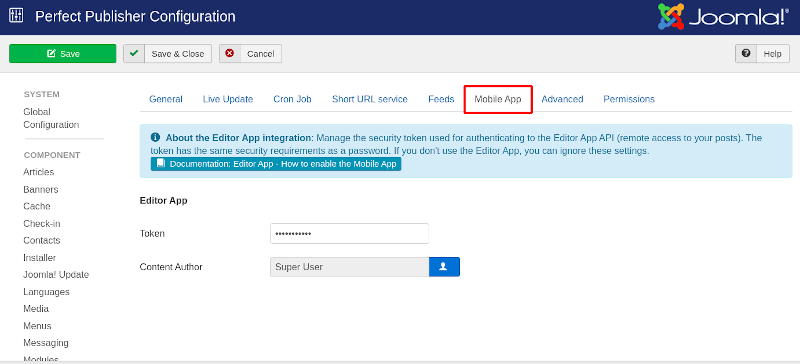The height and width of the screenshot is (364, 800).
Task: Click the Save & Close button text
Action: pos(178,54)
